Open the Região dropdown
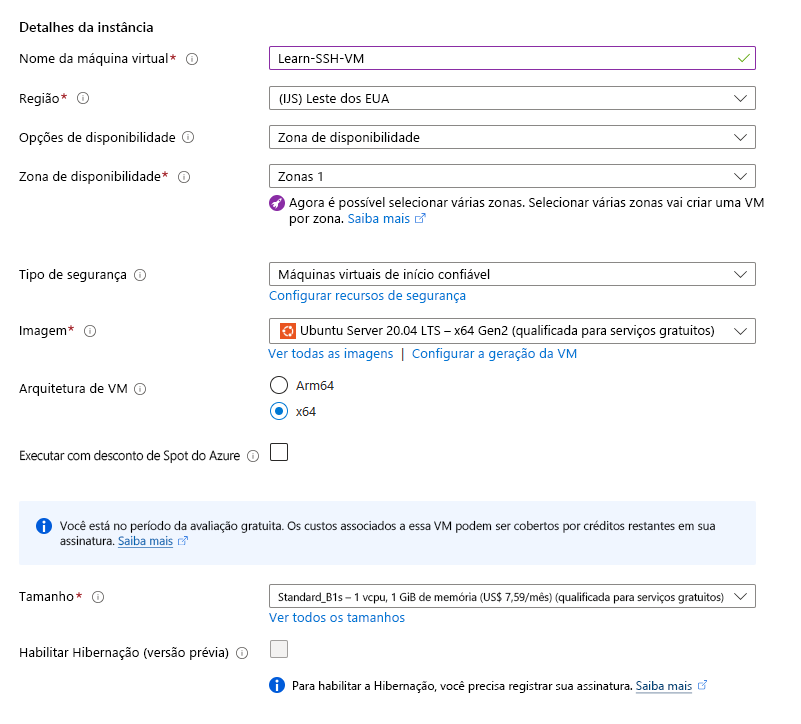Image resolution: width=801 pixels, height=724 pixels. pos(512,98)
